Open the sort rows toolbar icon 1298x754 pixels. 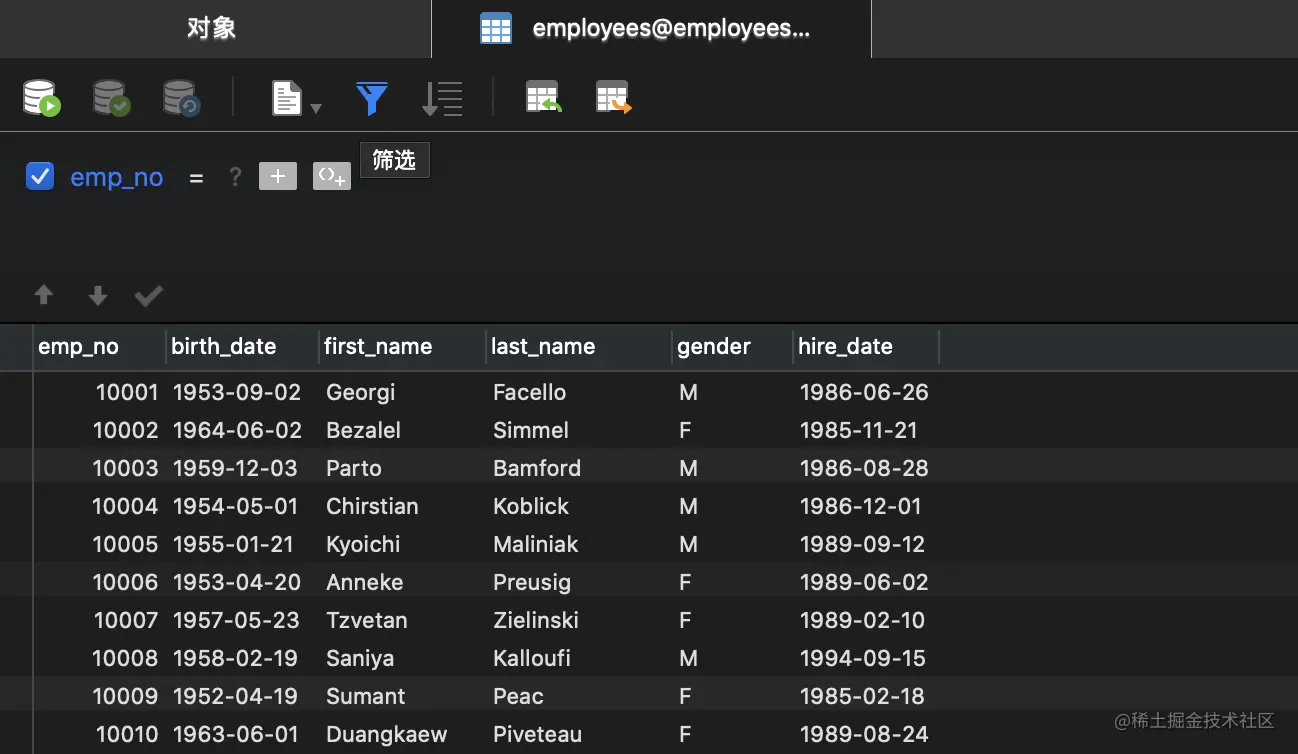click(442, 98)
